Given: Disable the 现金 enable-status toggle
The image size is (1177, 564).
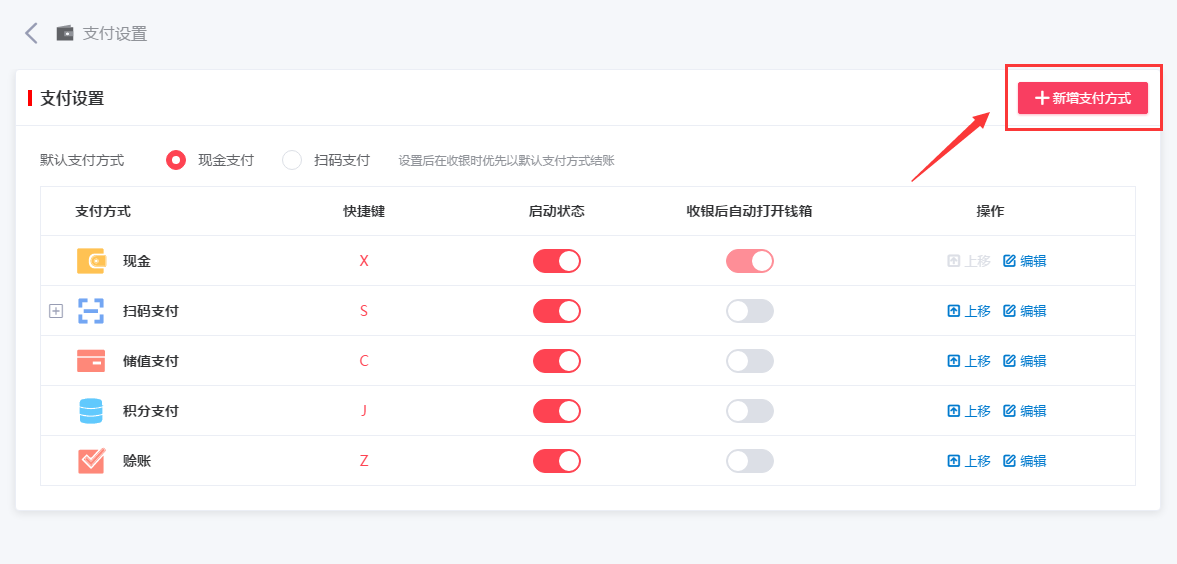Looking at the screenshot, I should click(x=557, y=261).
